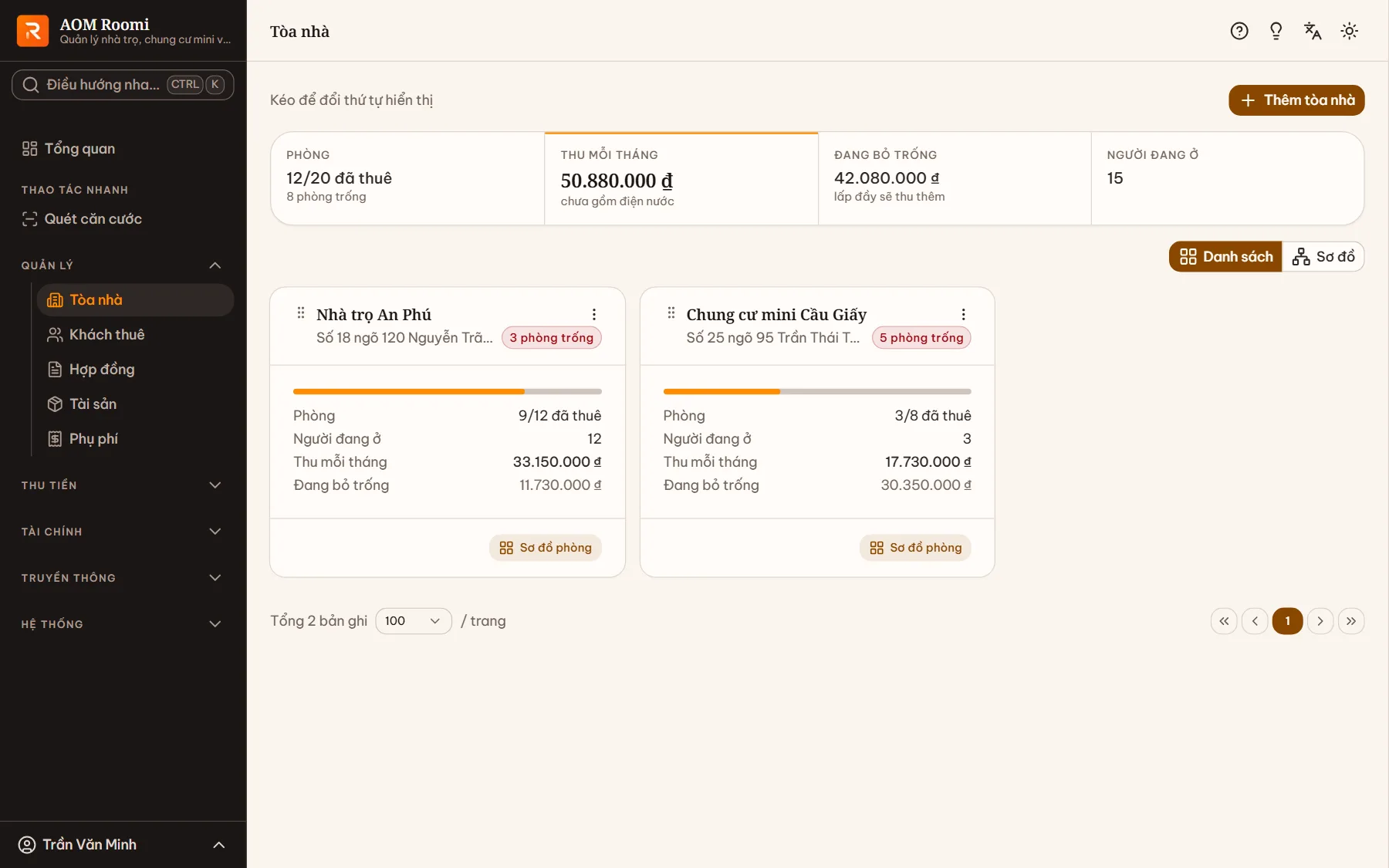This screenshot has width=1389, height=868.
Task: Switch to Sơ đồ diagram view
Action: pyautogui.click(x=1324, y=257)
